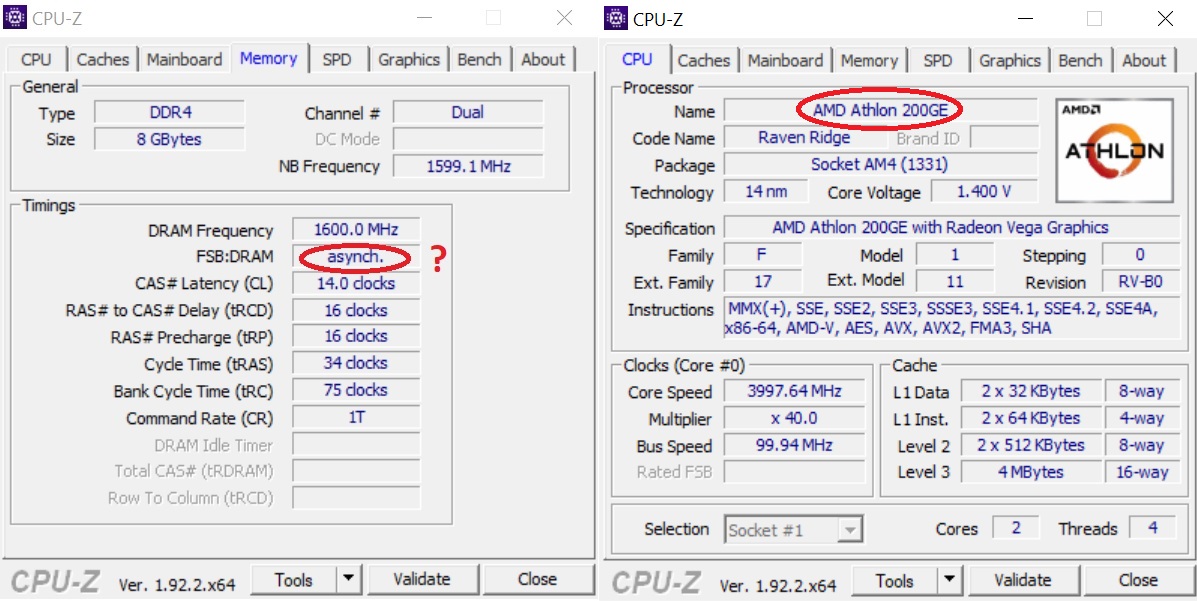This screenshot has height=601, width=1197.
Task: Click the CPU-Z application icon in right titlebar
Action: point(615,18)
